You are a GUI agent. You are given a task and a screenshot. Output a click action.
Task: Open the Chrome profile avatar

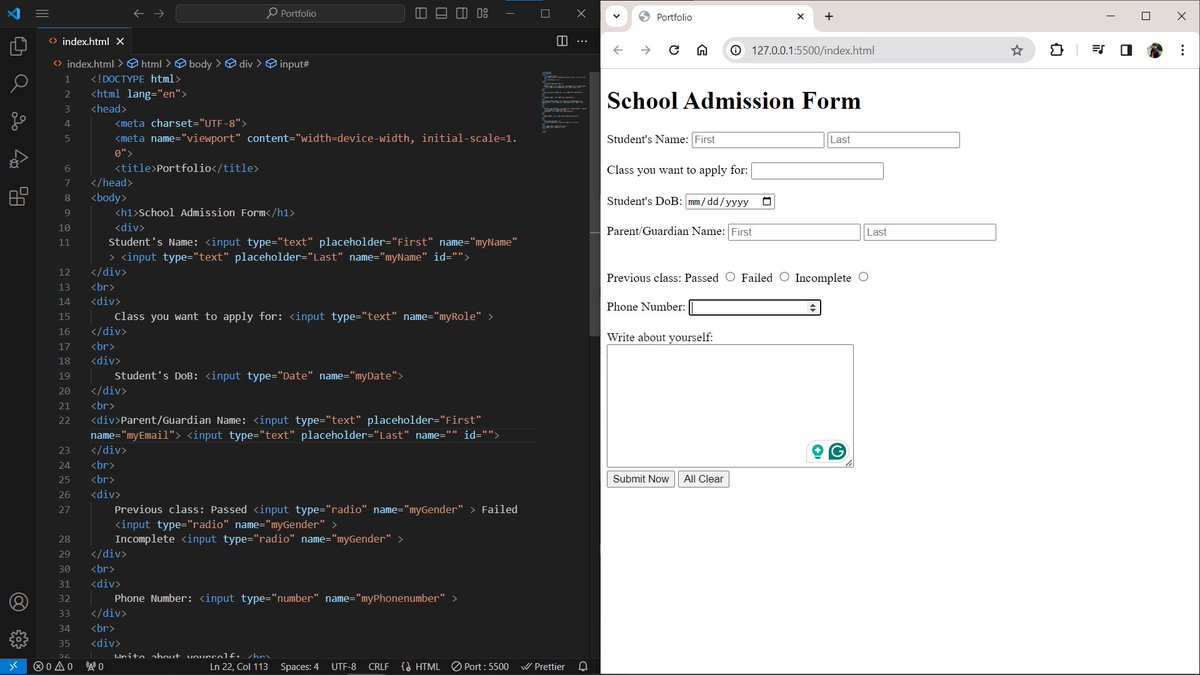tap(1155, 50)
